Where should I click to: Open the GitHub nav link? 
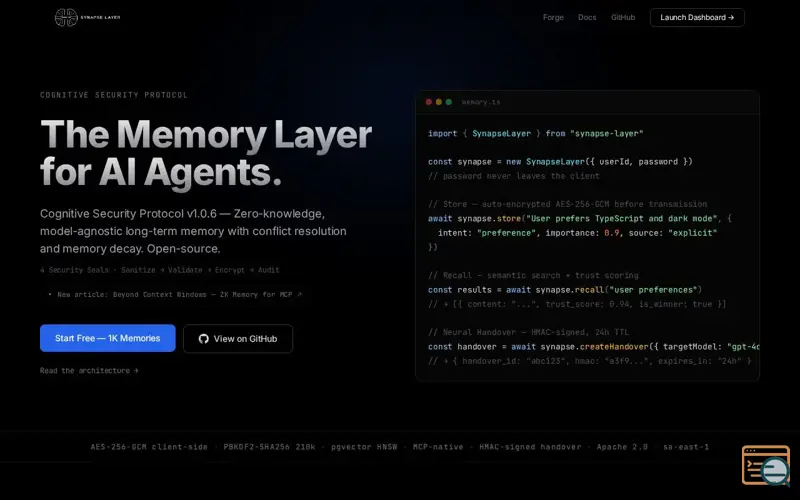[623, 17]
